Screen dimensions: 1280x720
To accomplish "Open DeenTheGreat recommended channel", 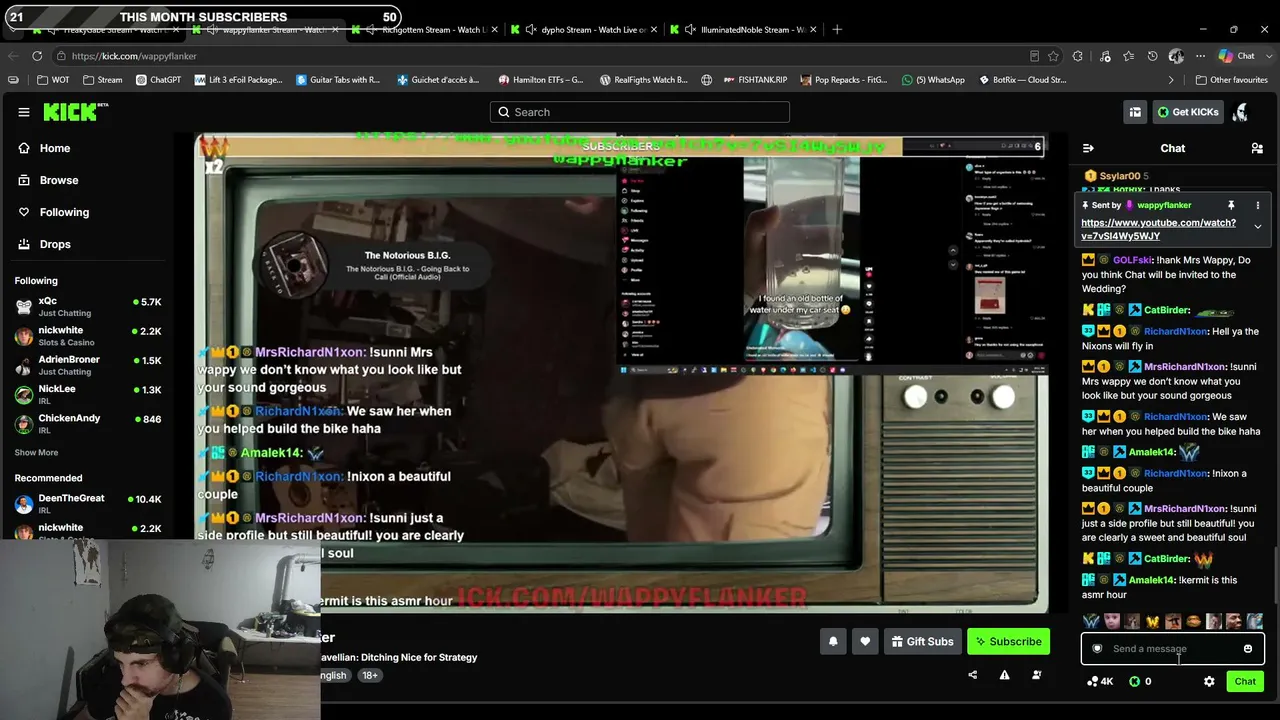I will (x=88, y=503).
